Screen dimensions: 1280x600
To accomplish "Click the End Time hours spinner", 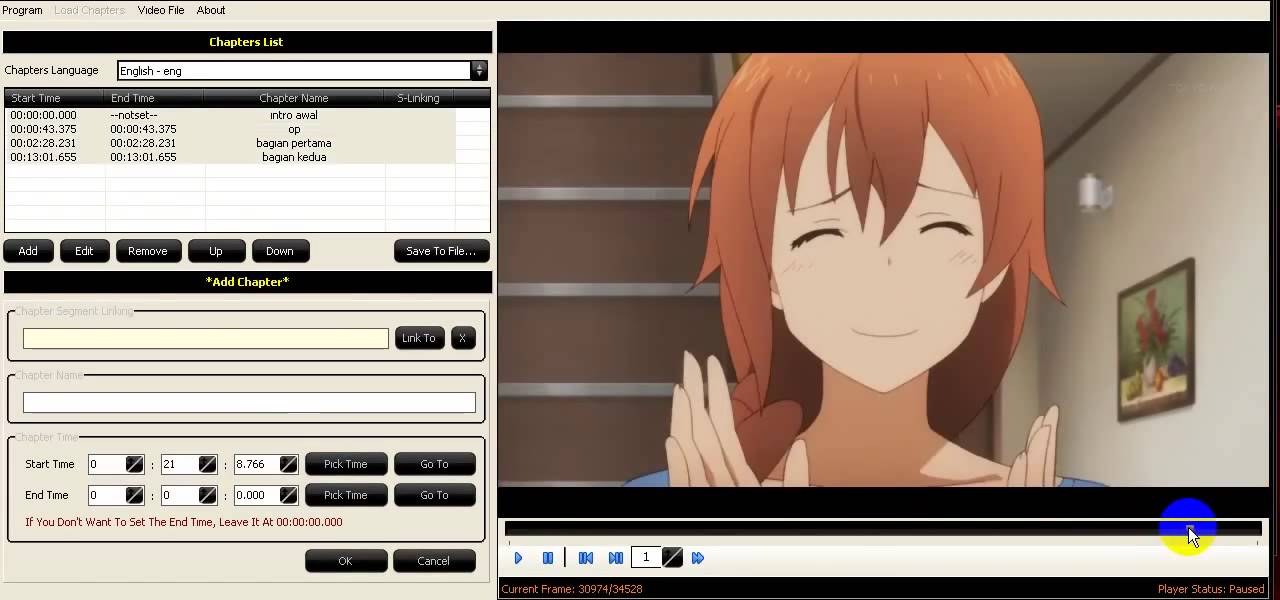I will click(x=135, y=495).
